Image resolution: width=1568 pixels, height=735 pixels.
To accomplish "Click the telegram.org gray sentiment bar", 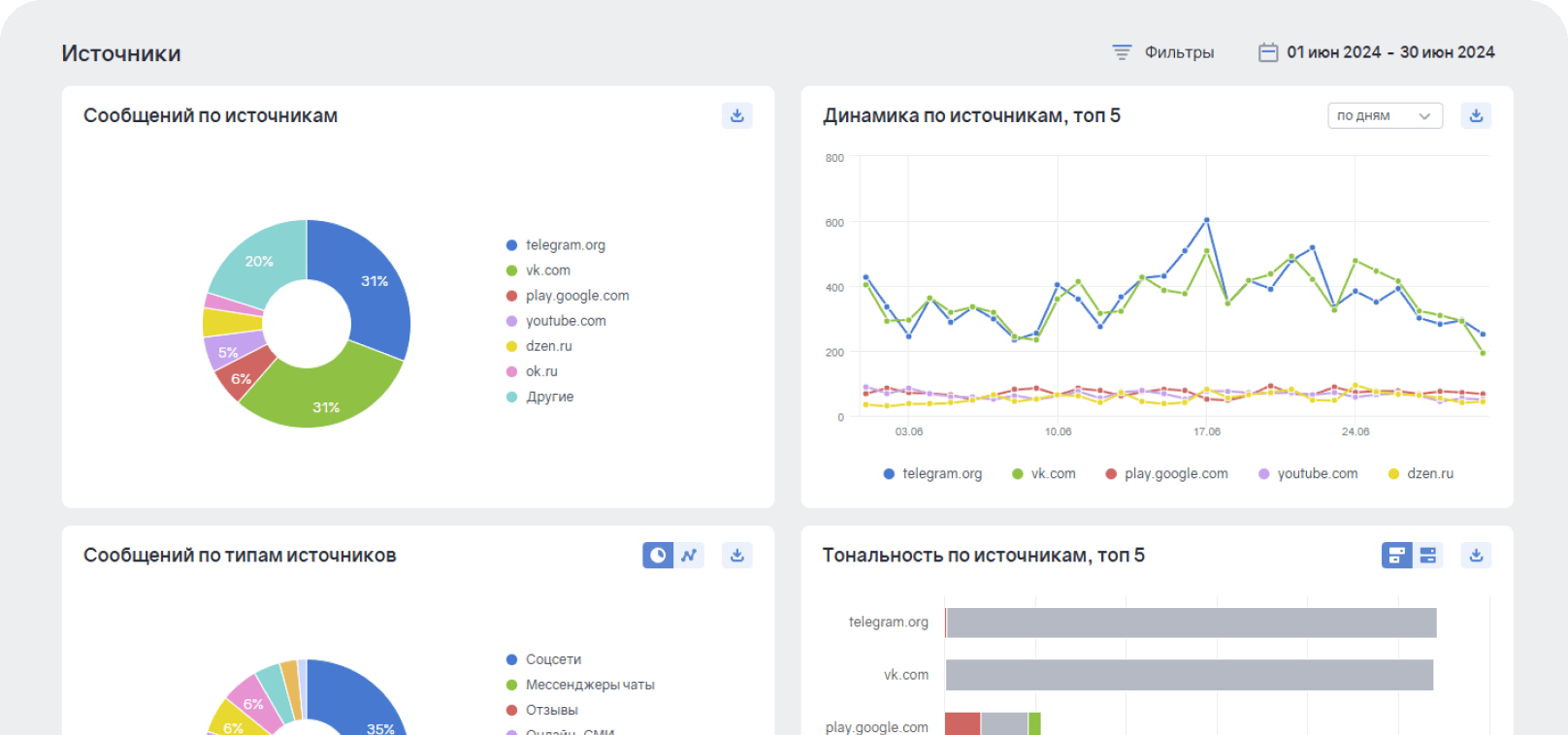I will 1192,623.
